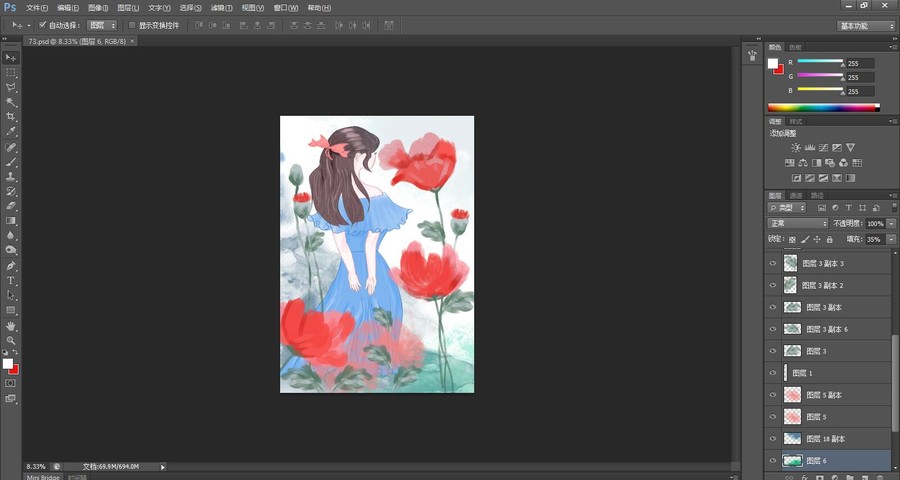
Task: Select the Clone Stamp tool
Action: click(x=10, y=177)
